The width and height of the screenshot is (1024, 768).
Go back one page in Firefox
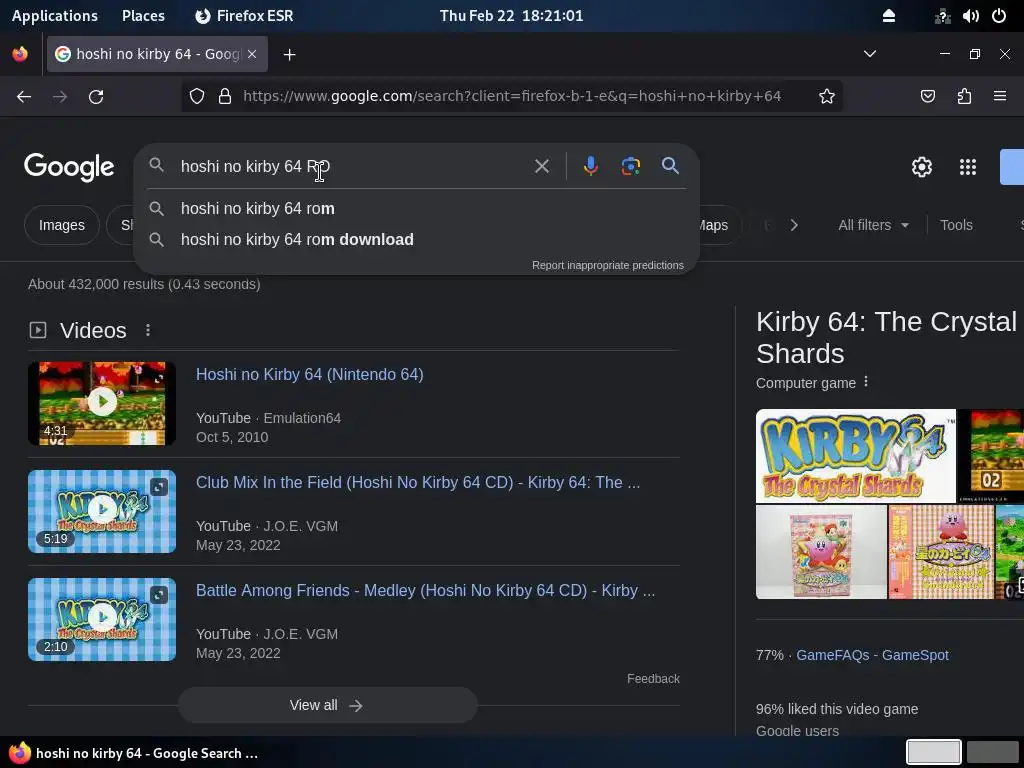[24, 97]
